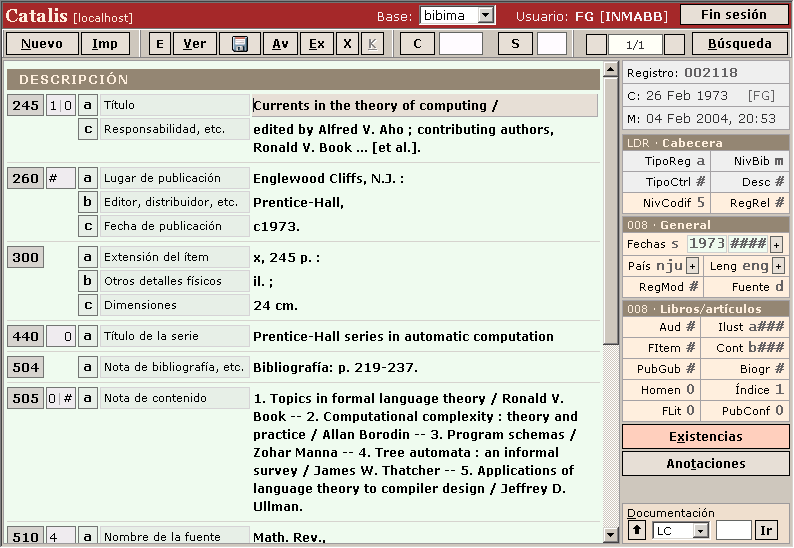This screenshot has width=794, height=548.
Task: Click the Nuevo button
Action: point(41,44)
